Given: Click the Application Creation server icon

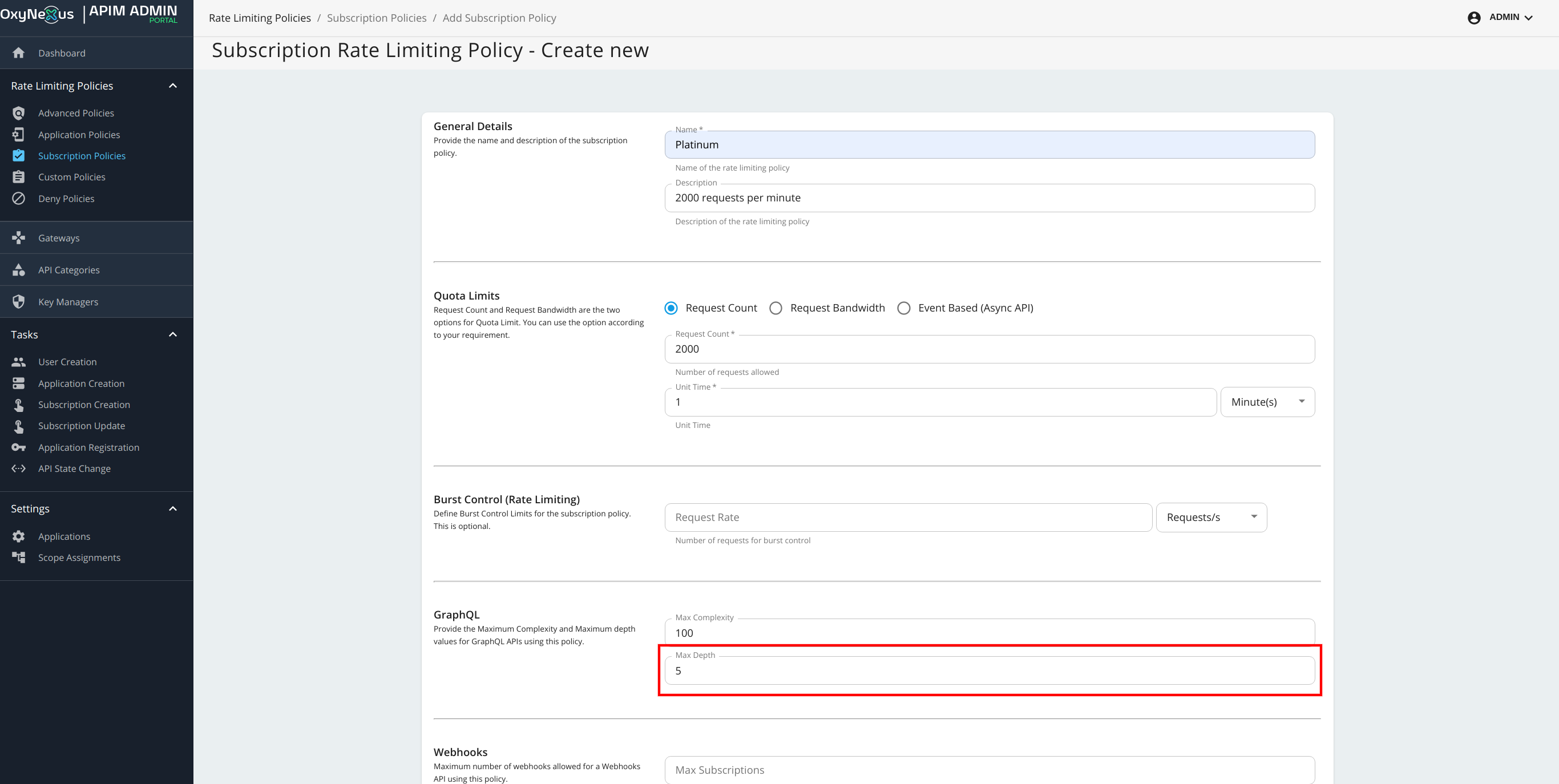Looking at the screenshot, I should 18,383.
